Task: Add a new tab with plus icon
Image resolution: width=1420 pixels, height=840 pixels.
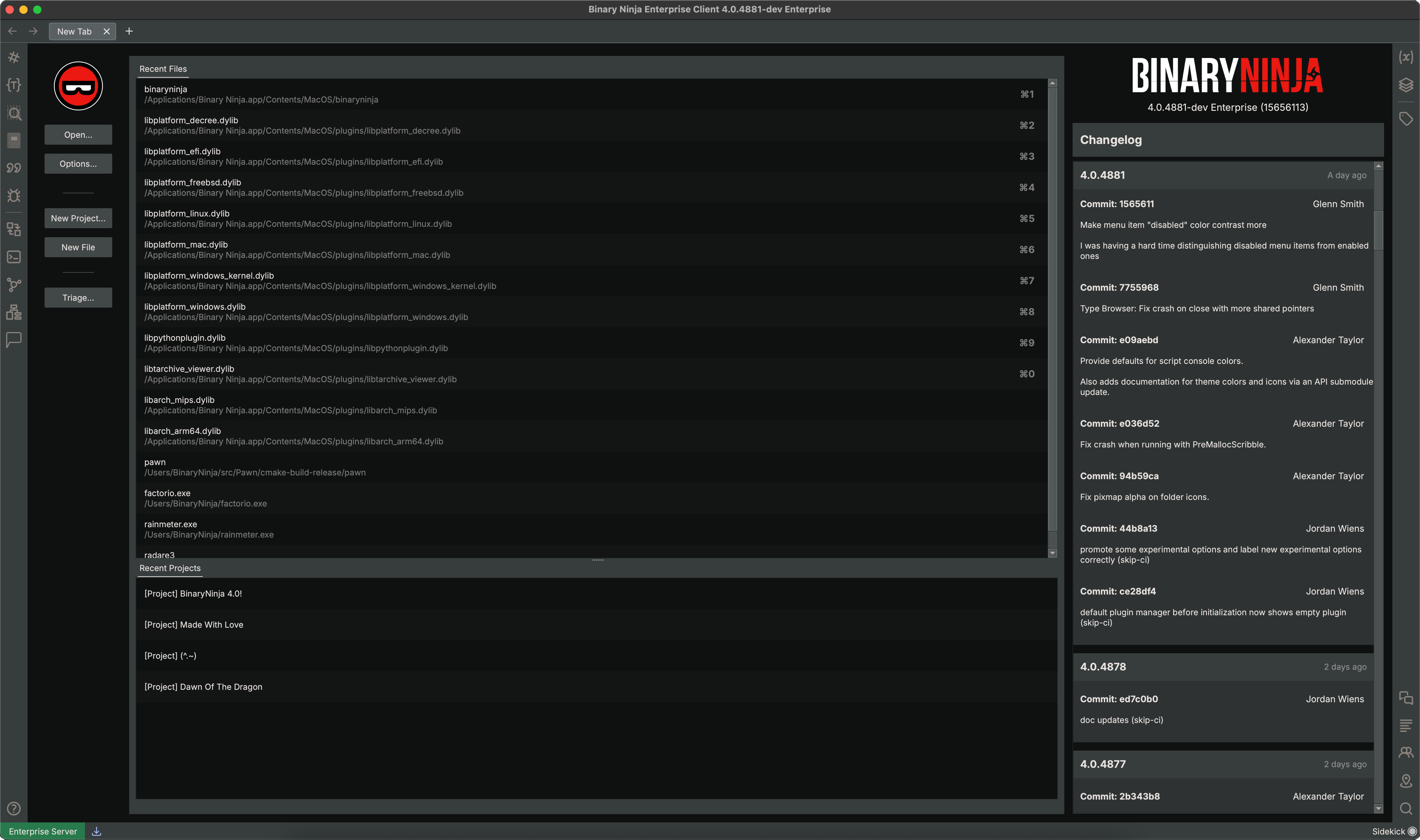Action: click(x=129, y=31)
